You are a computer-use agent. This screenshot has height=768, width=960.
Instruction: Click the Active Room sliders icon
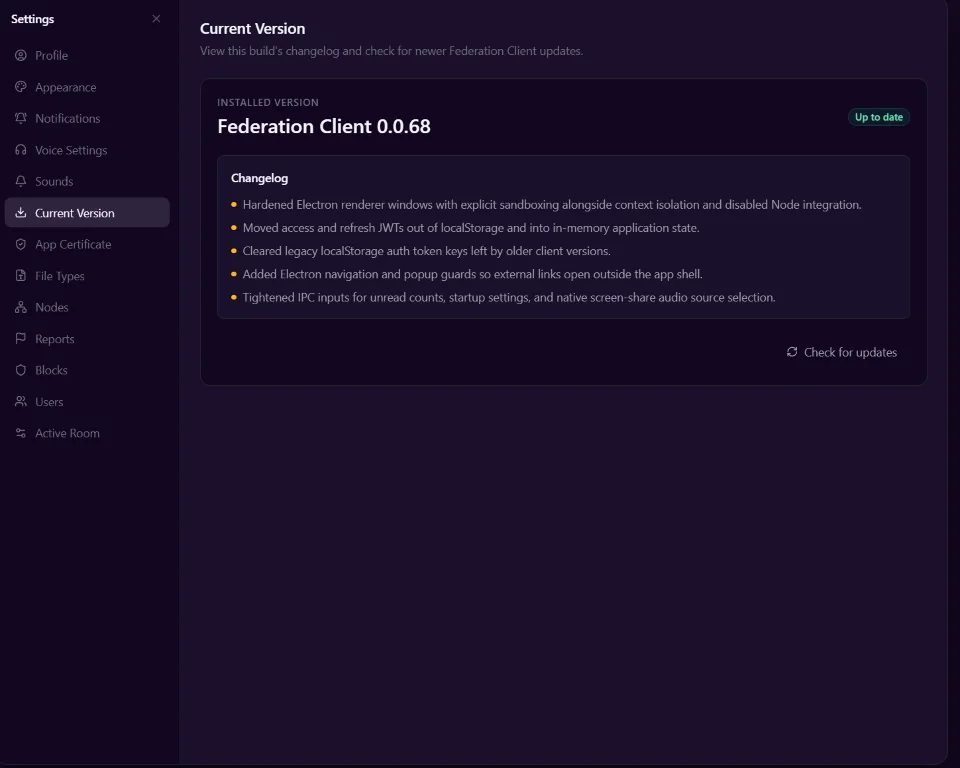tap(21, 433)
